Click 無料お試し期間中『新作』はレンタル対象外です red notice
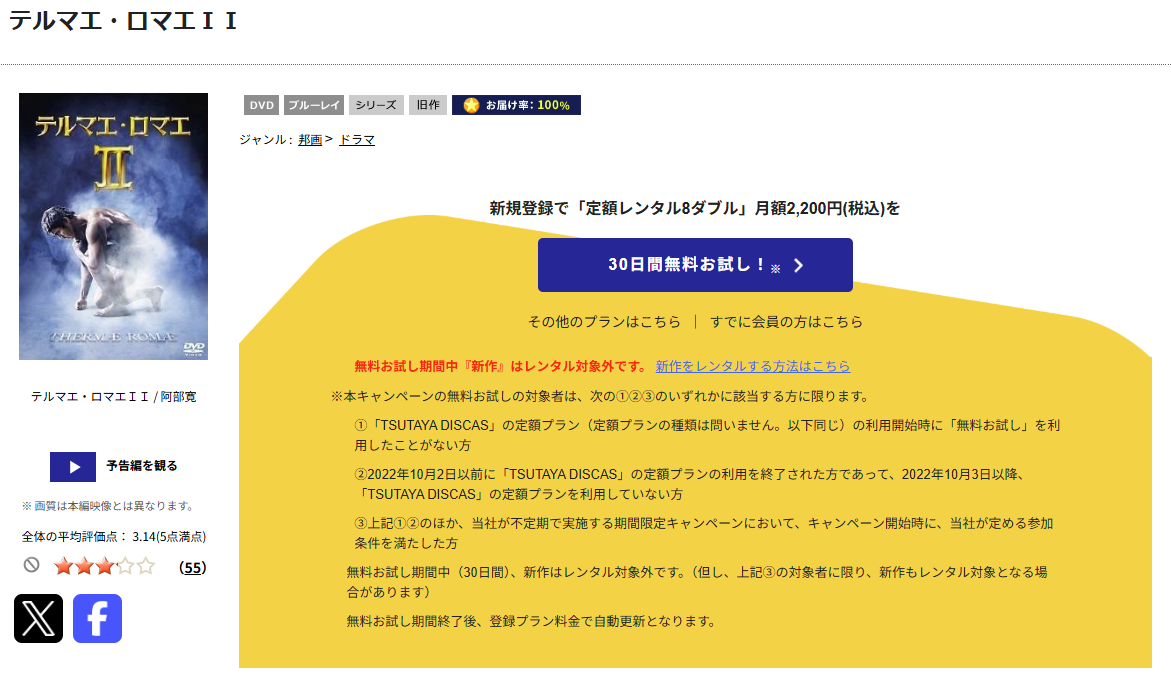Image resolution: width=1171 pixels, height=682 pixels. click(501, 366)
